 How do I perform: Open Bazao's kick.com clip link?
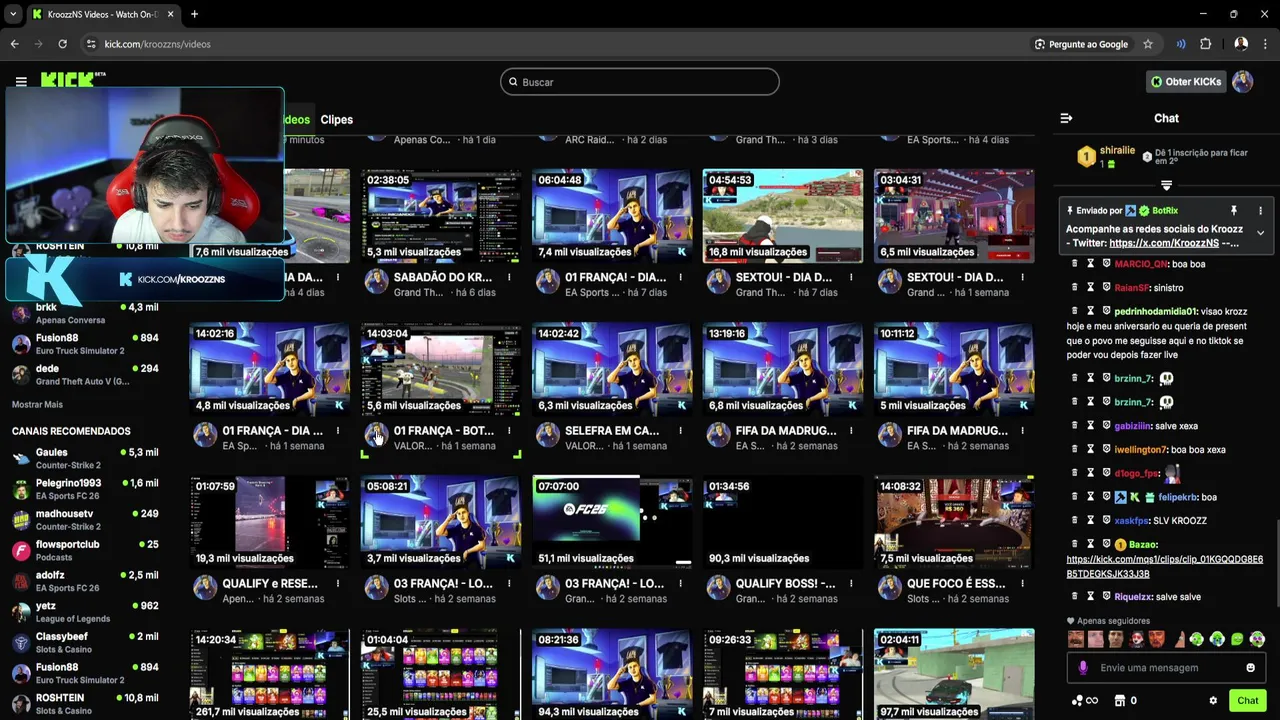click(1165, 567)
